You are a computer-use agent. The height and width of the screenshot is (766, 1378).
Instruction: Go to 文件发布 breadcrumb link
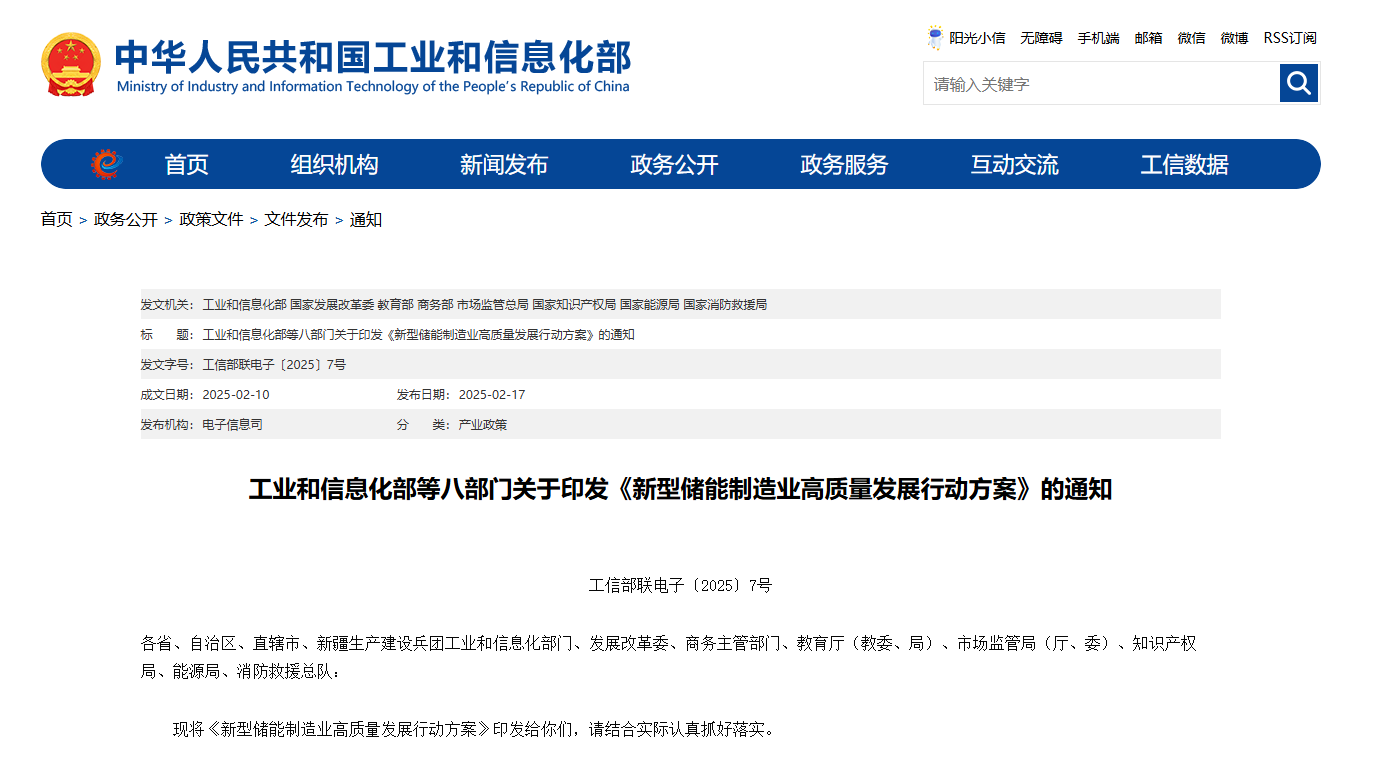point(296,220)
